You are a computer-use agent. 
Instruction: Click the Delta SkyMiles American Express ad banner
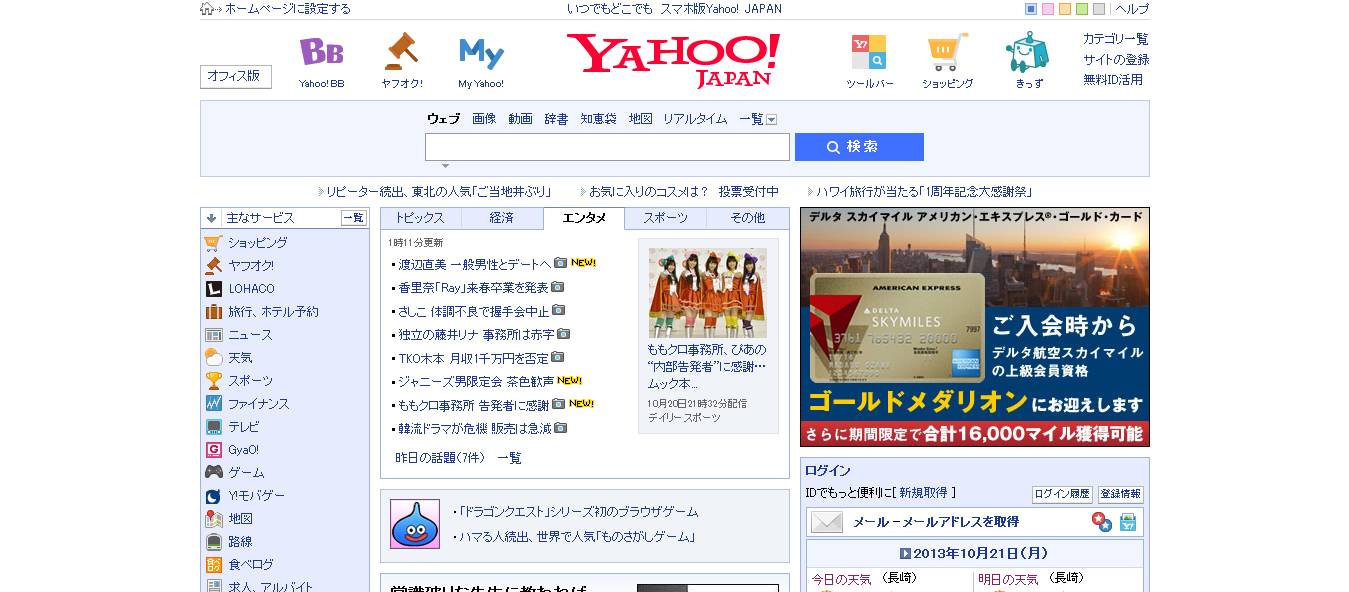pos(975,327)
